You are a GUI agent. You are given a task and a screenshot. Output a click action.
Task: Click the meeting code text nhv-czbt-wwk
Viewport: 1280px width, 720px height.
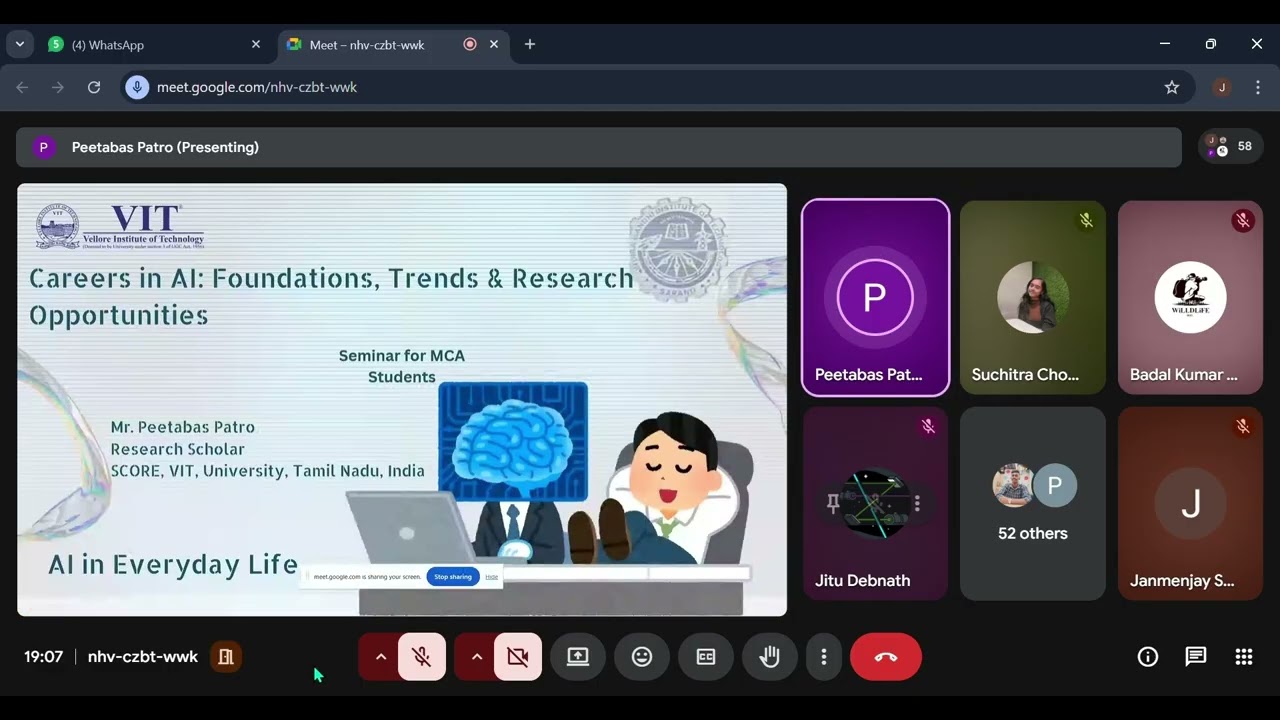[x=143, y=657]
